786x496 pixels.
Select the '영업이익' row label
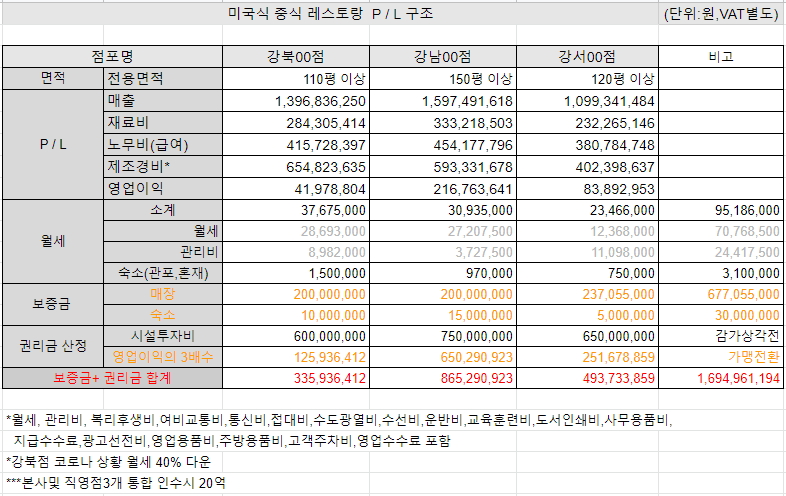[163, 188]
